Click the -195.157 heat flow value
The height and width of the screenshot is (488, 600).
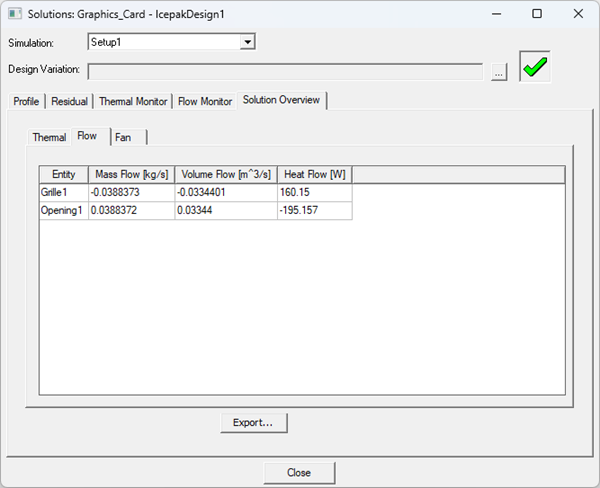315,210
